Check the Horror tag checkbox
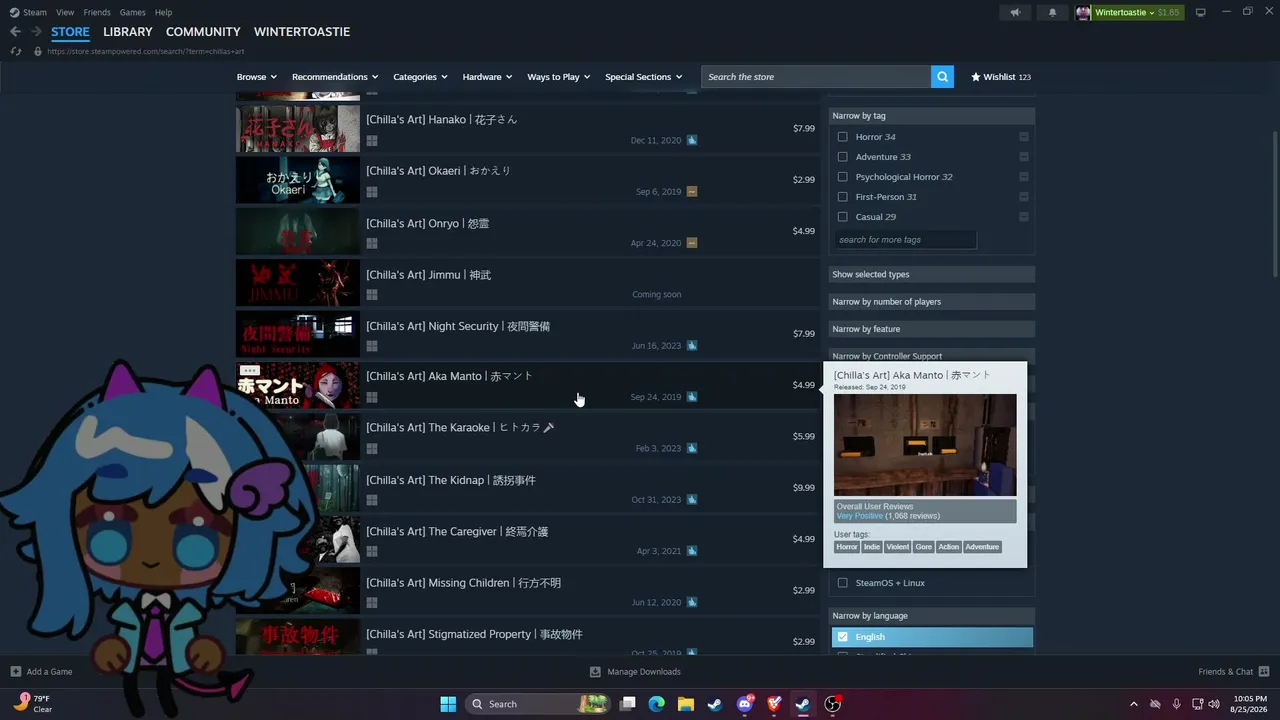1280x720 pixels. (843, 137)
